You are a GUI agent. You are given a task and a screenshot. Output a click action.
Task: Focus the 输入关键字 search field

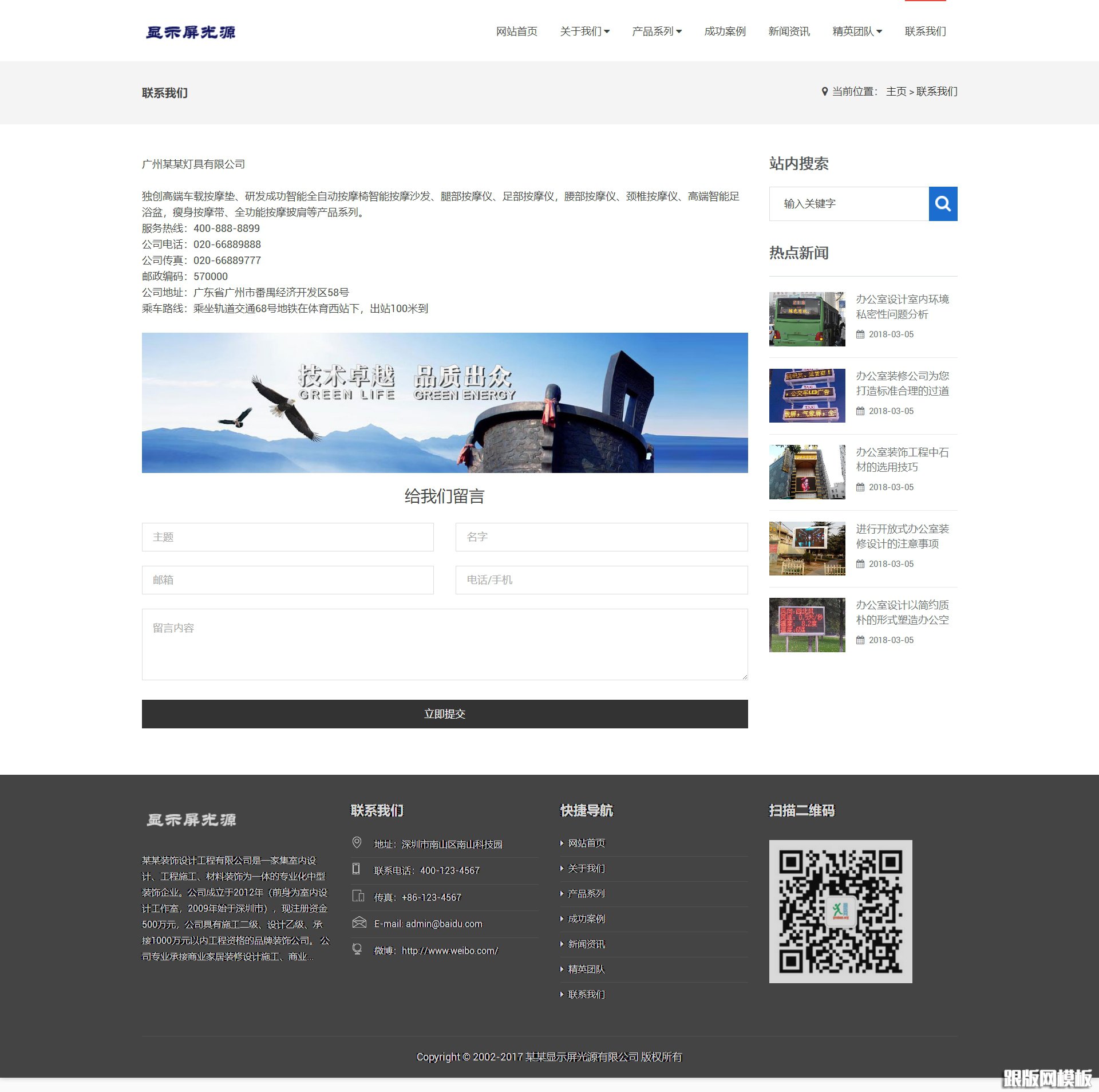pos(848,204)
